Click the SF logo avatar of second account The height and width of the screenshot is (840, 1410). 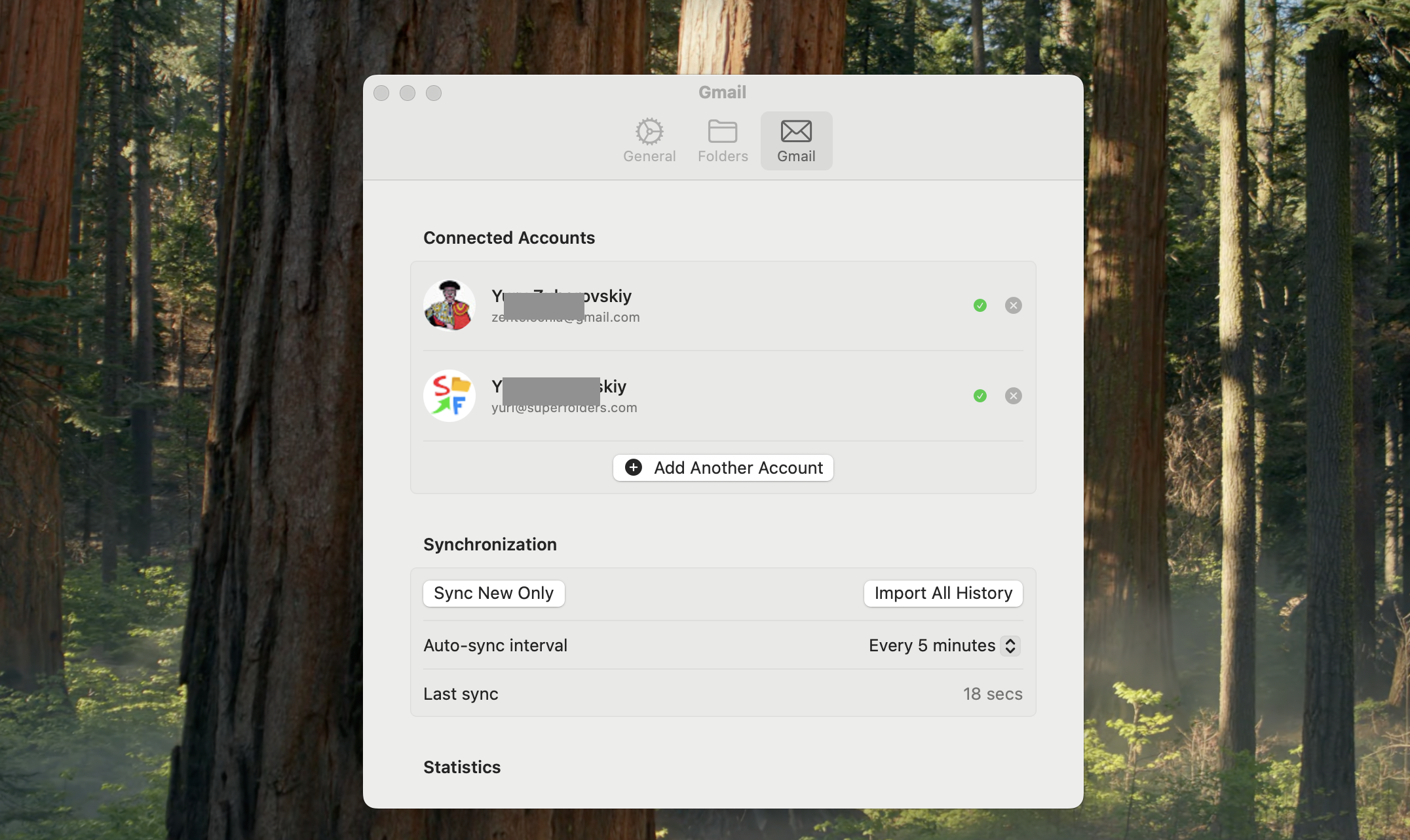coord(449,396)
